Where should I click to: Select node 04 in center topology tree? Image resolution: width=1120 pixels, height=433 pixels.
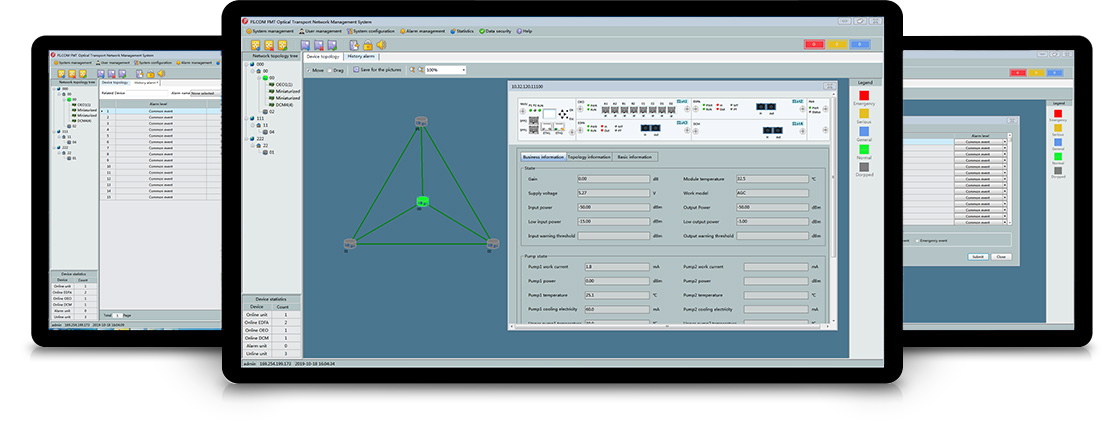(x=271, y=131)
